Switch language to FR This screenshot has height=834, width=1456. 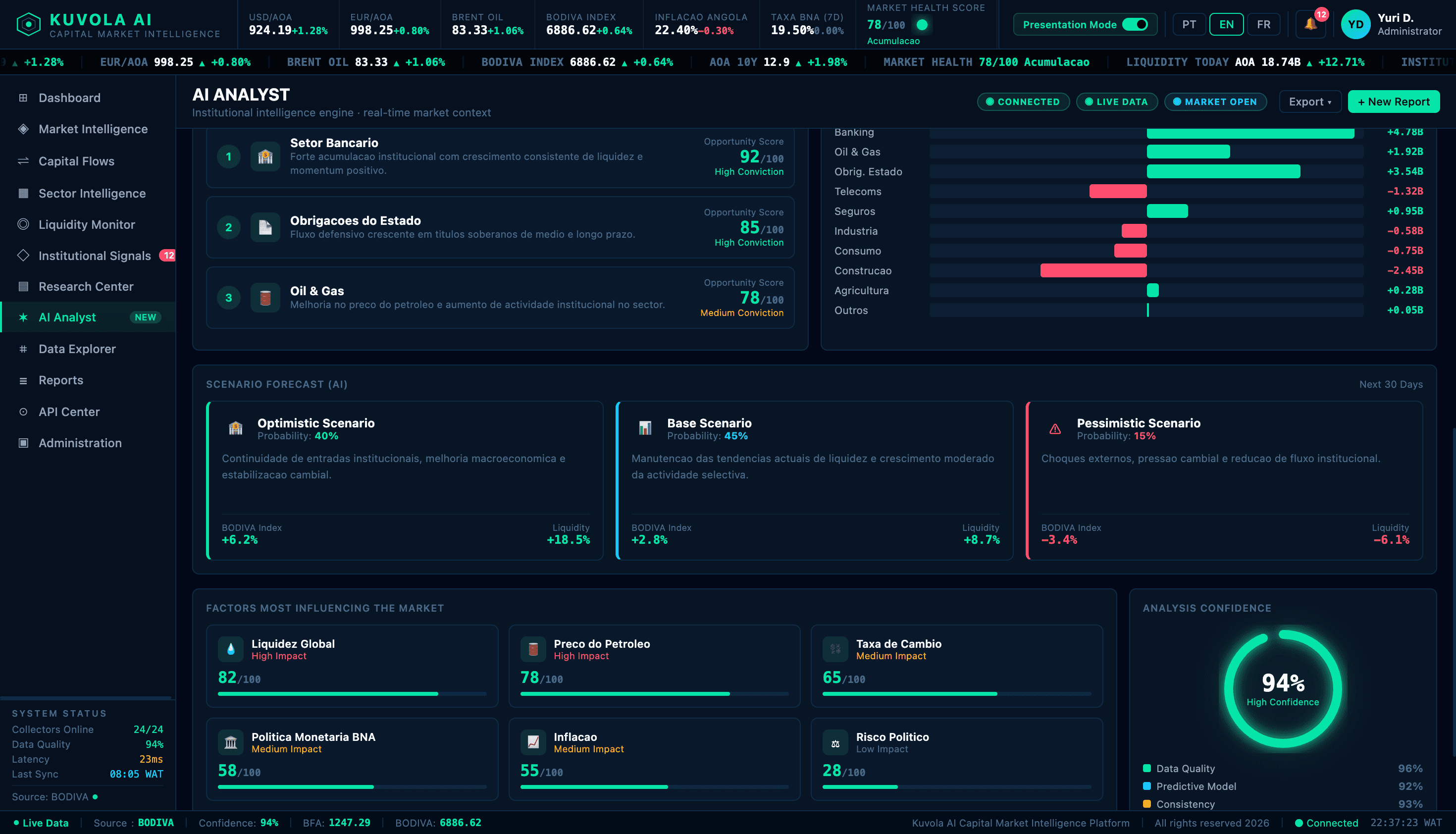point(1263,25)
